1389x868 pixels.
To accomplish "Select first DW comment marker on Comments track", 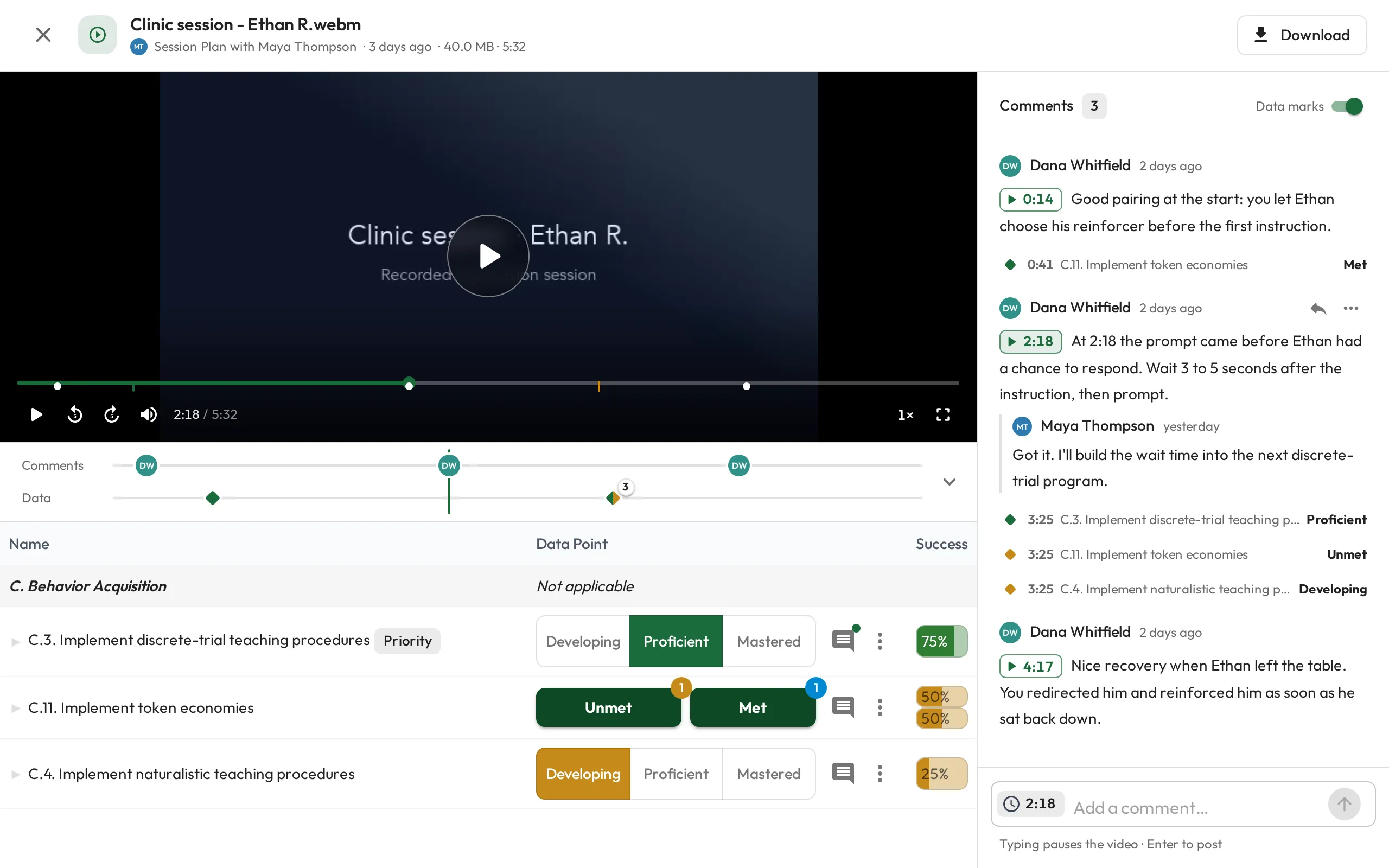I will 146,465.
